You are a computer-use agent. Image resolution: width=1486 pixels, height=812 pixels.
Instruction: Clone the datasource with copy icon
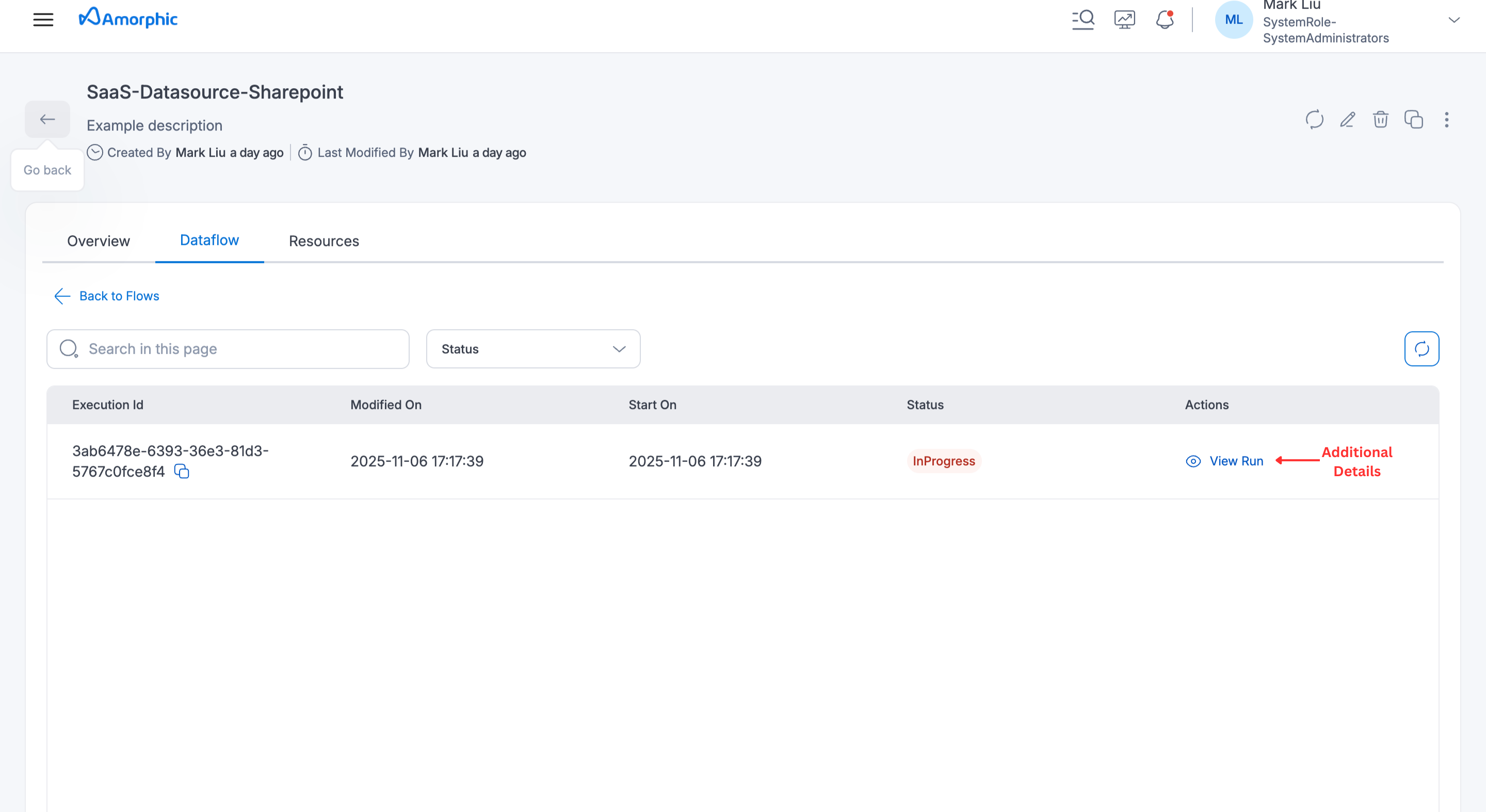click(x=1413, y=119)
